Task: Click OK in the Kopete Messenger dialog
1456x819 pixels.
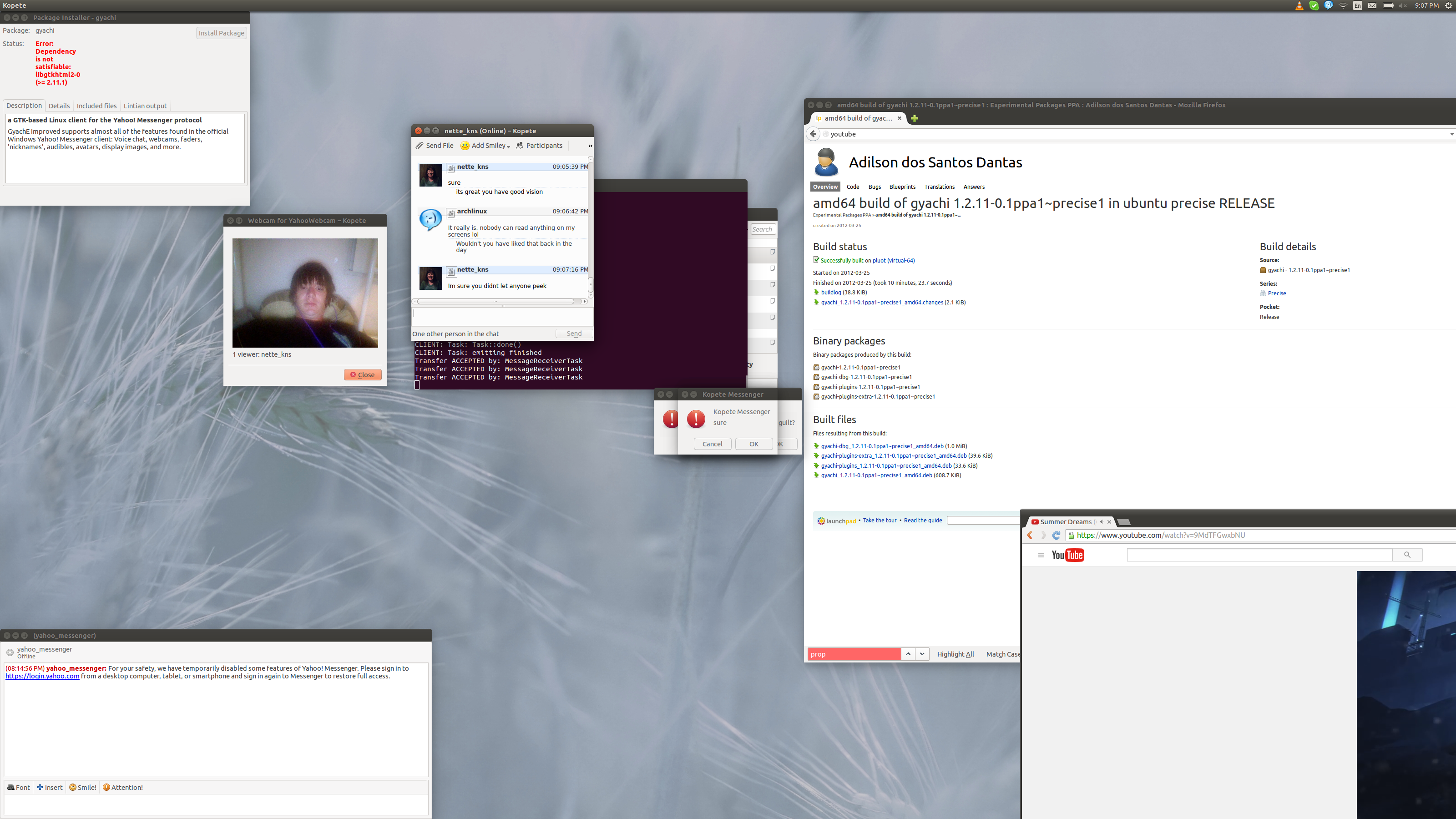Action: (x=753, y=444)
